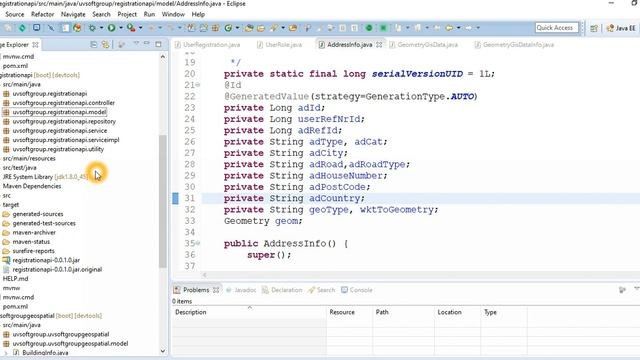Viewport: 640px width, 360px height.
Task: Open the Declaration view tab
Action: [282, 290]
